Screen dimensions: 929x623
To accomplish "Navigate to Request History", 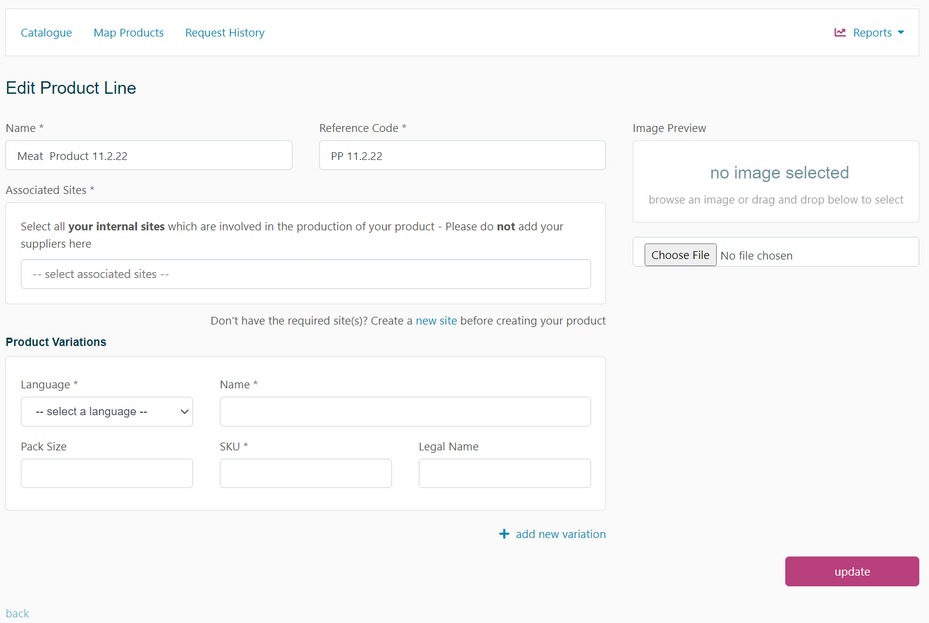I will pos(225,33).
